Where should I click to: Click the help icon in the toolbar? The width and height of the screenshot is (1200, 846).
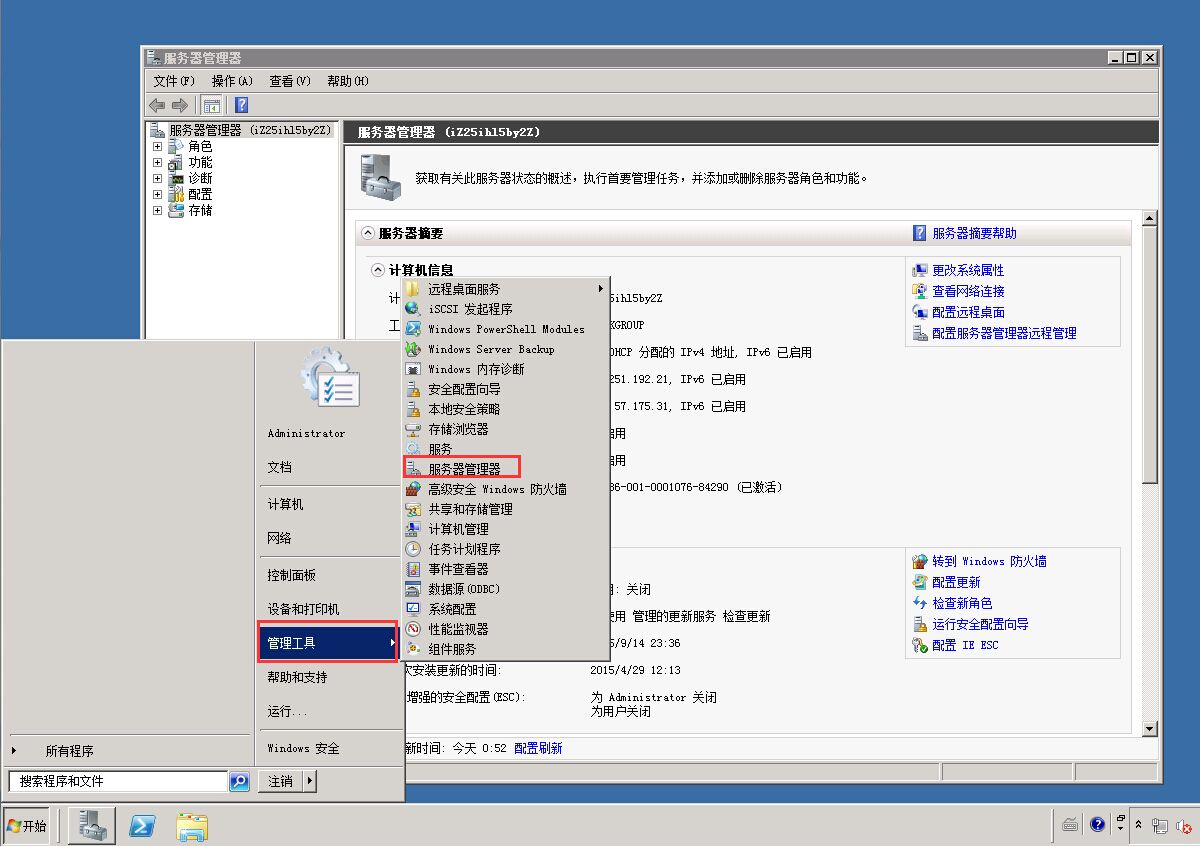point(241,105)
